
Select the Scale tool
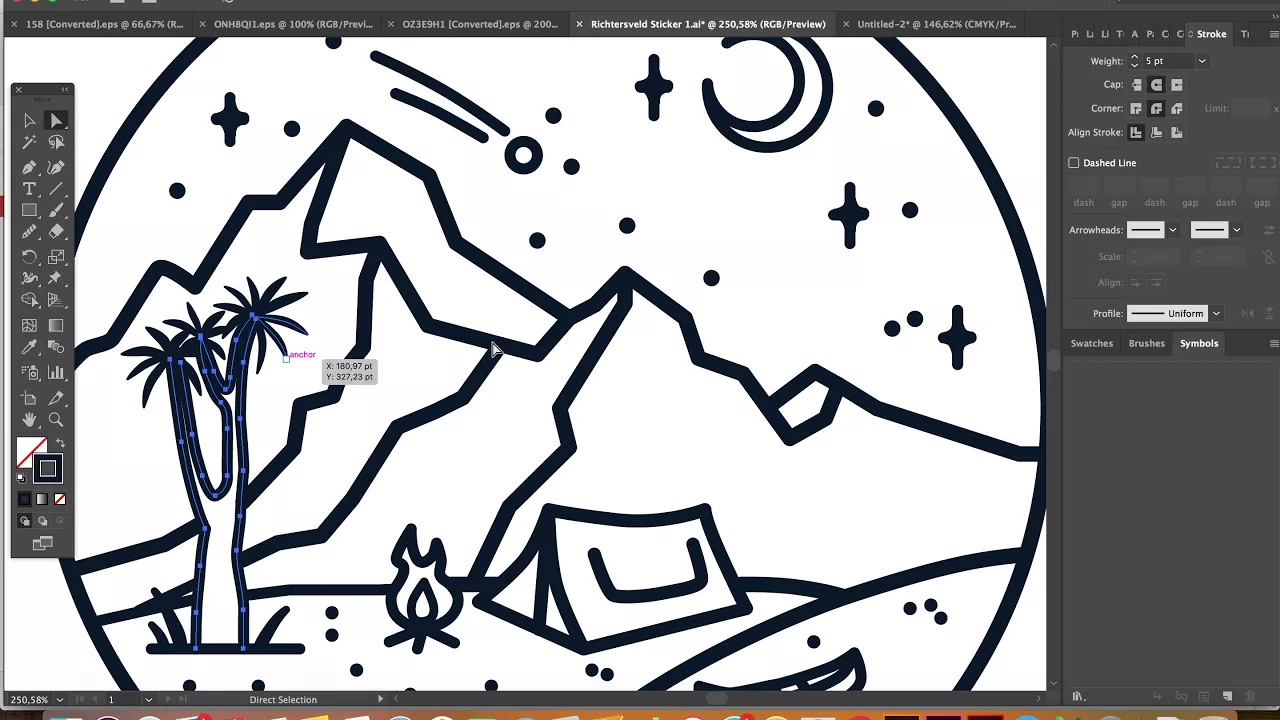tap(56, 257)
